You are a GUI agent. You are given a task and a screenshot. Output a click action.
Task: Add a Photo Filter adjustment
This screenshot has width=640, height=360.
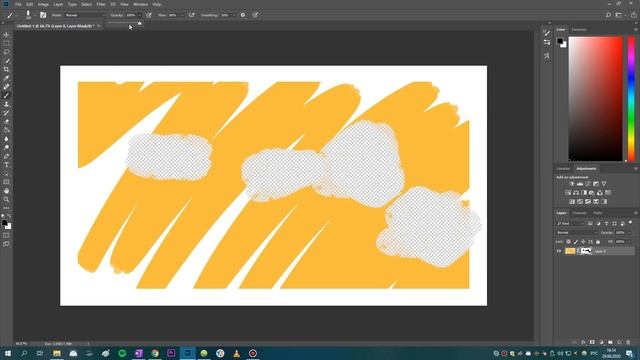(591, 193)
